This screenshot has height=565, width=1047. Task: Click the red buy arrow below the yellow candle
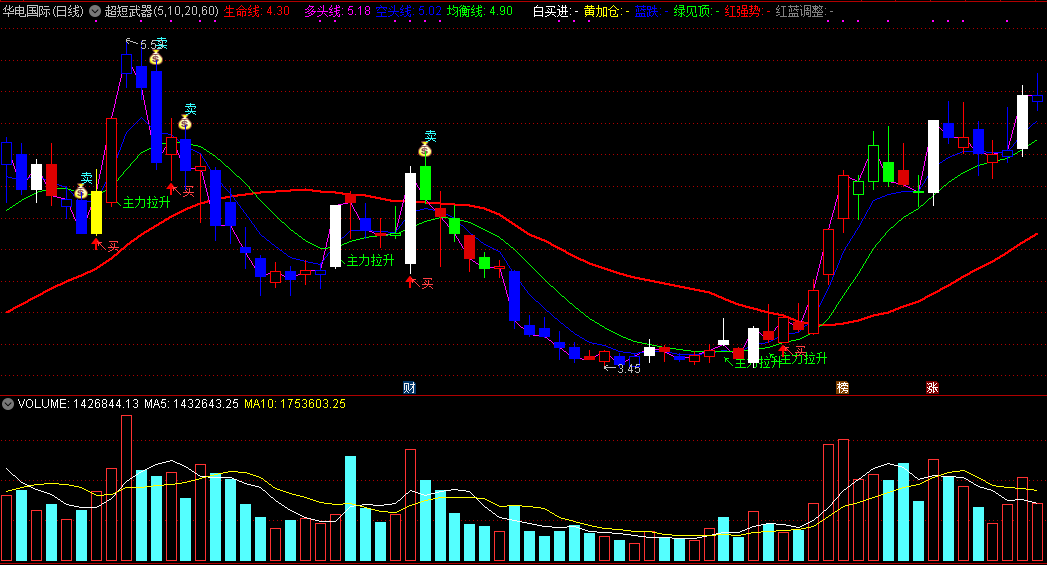(97, 244)
